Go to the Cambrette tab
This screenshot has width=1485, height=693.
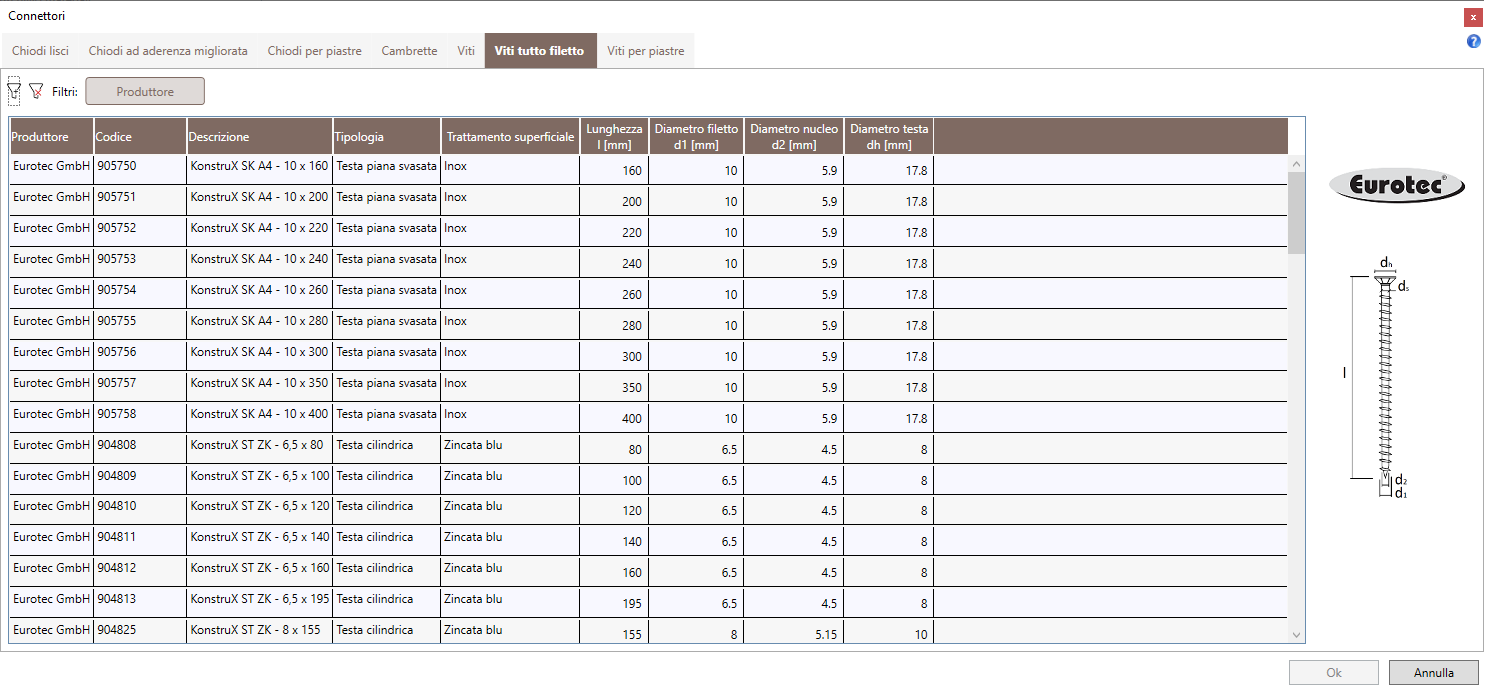tap(409, 50)
